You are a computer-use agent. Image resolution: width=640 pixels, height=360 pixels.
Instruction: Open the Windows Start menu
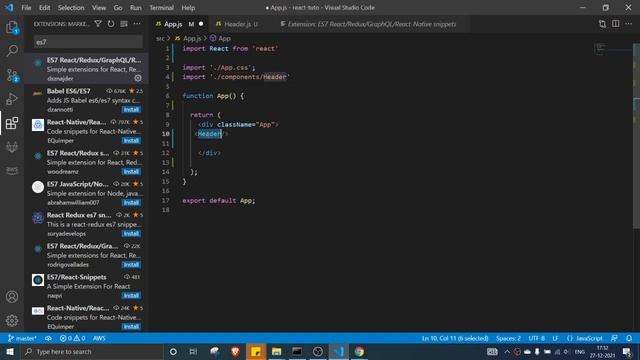(x=10, y=351)
